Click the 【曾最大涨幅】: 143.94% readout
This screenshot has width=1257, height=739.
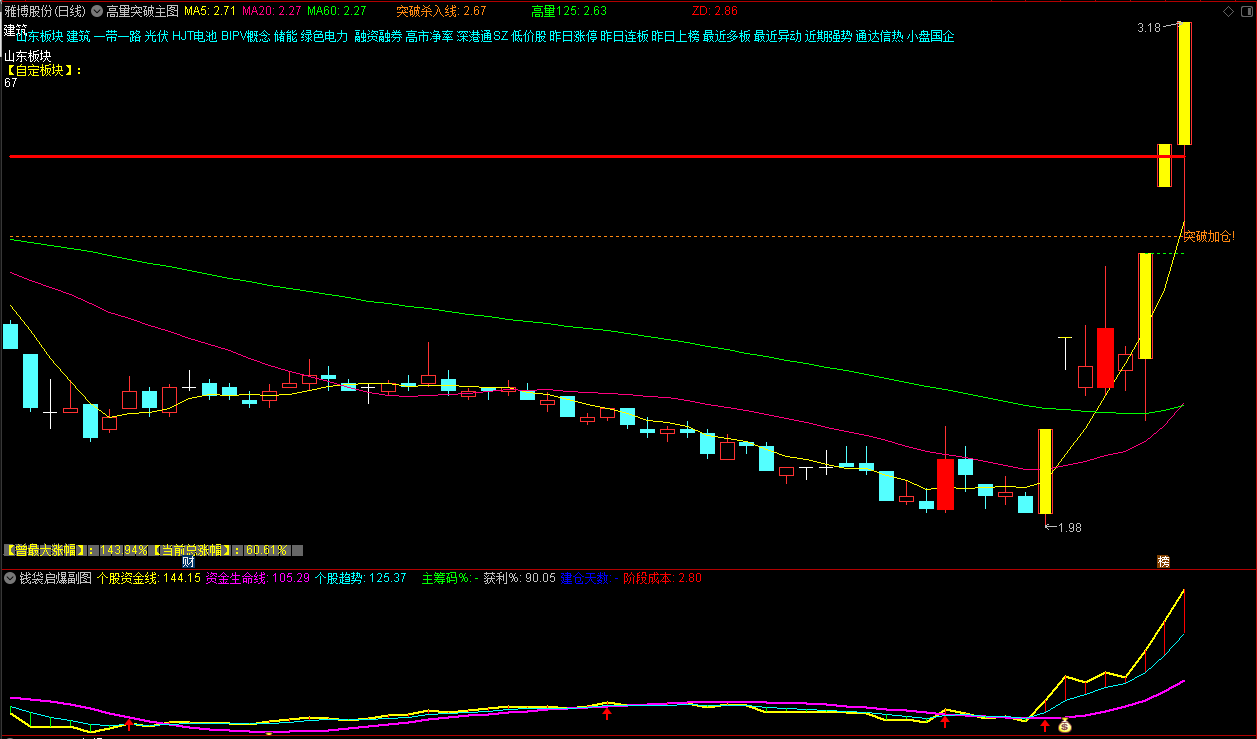pyautogui.click(x=76, y=550)
